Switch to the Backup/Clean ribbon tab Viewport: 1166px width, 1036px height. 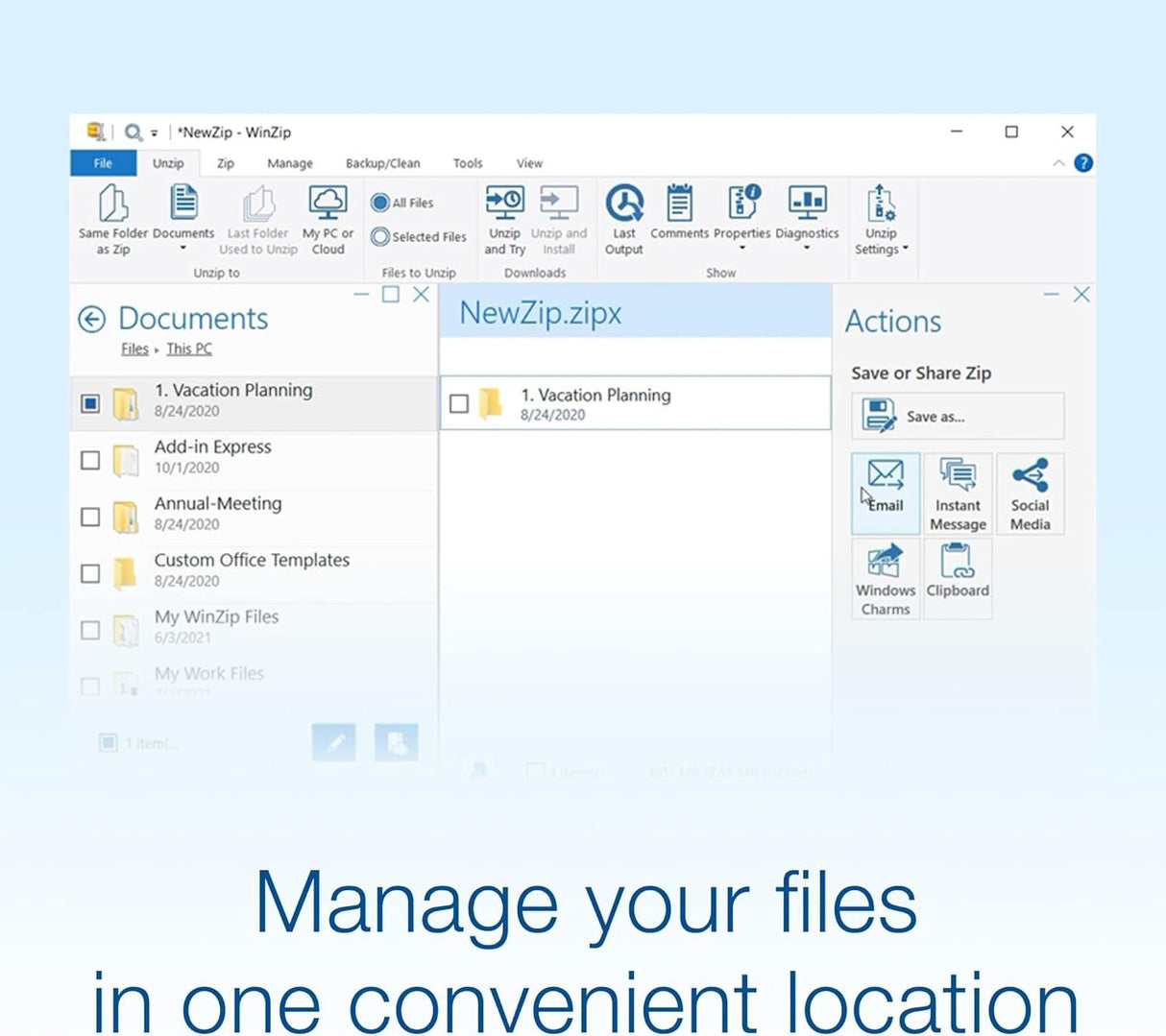click(x=383, y=163)
